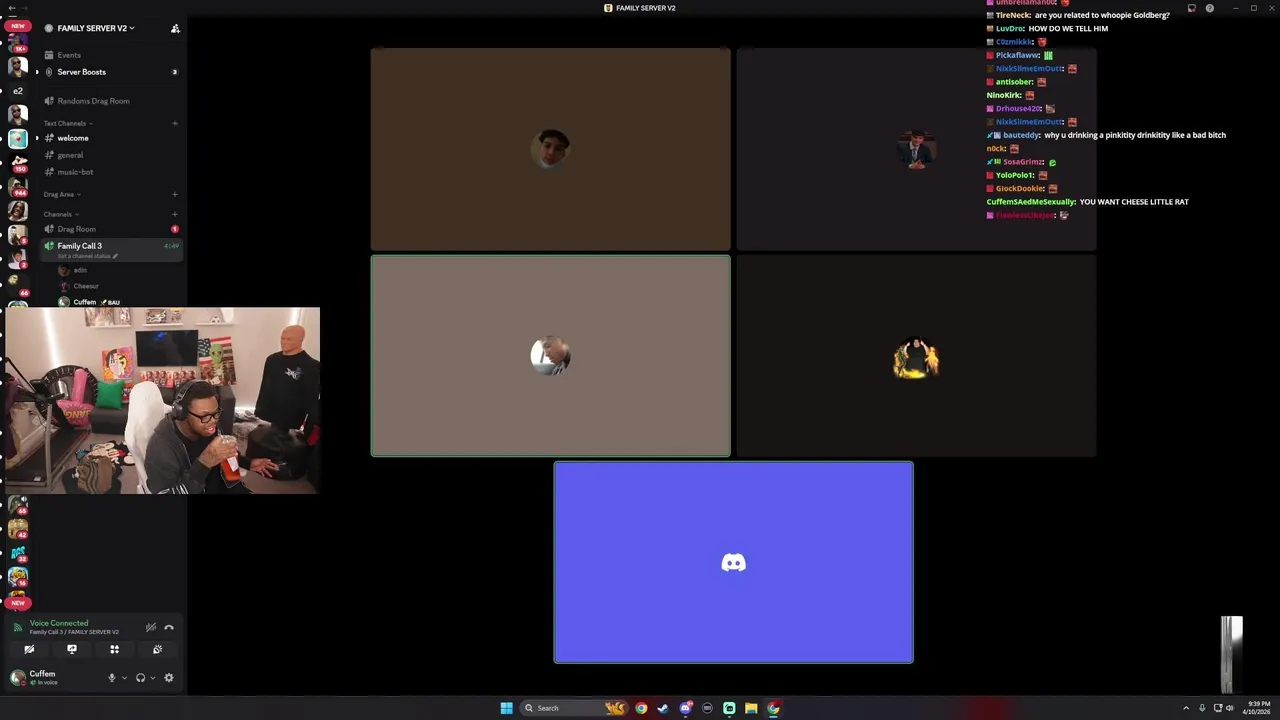Open the soundboard

157,650
